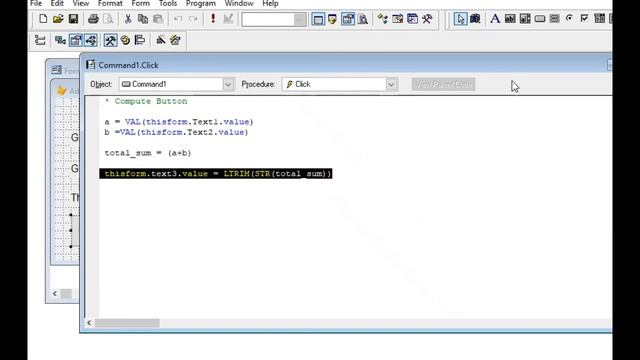Click the Form Builder icon

point(160,40)
